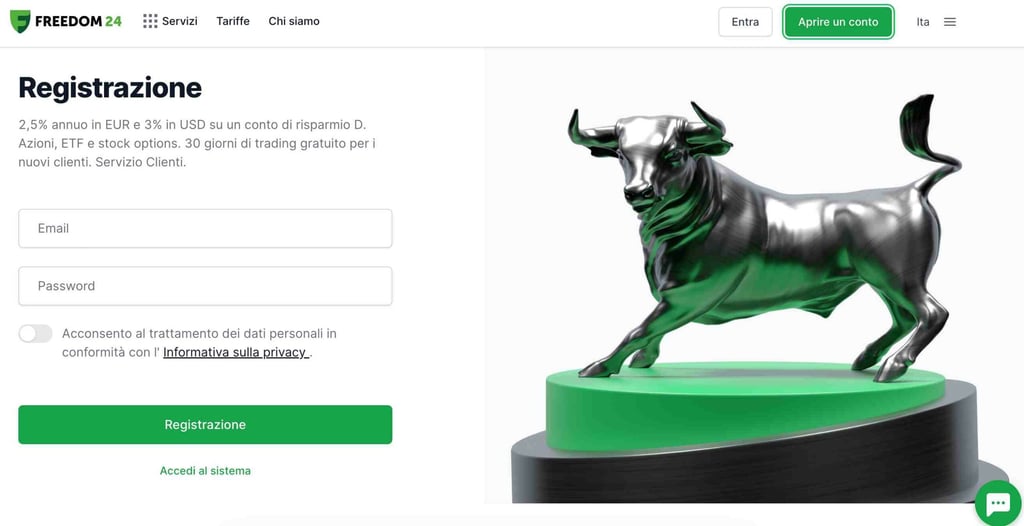
Task: Click the Entra login button
Action: (x=745, y=22)
